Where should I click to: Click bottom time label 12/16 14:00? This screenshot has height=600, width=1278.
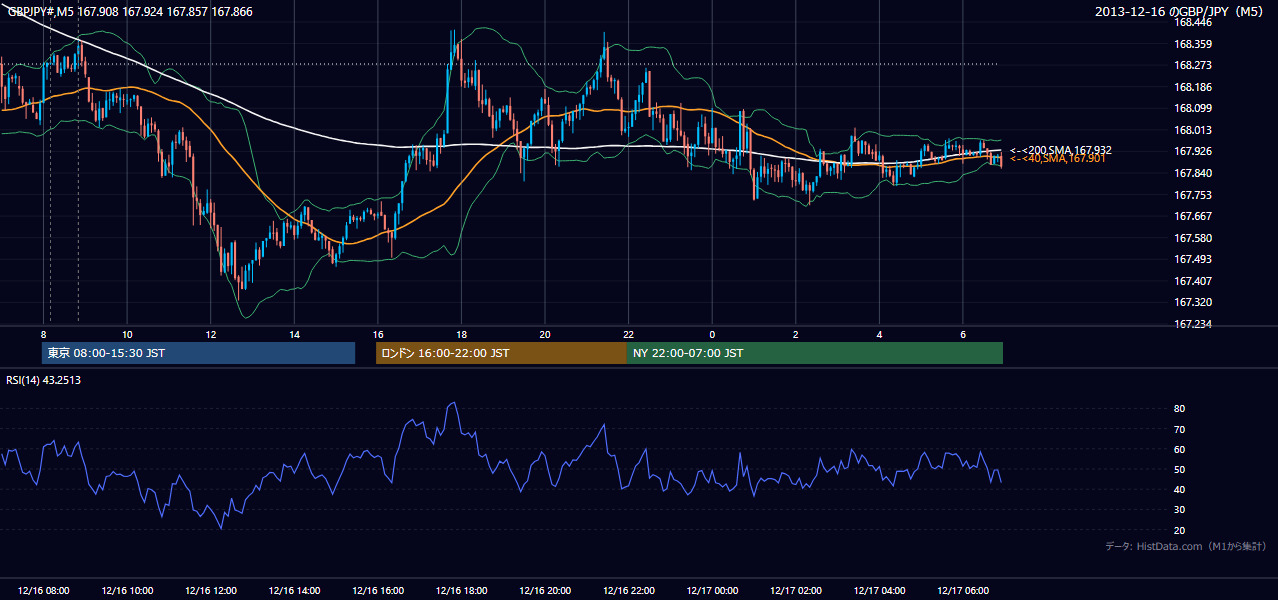[294, 591]
